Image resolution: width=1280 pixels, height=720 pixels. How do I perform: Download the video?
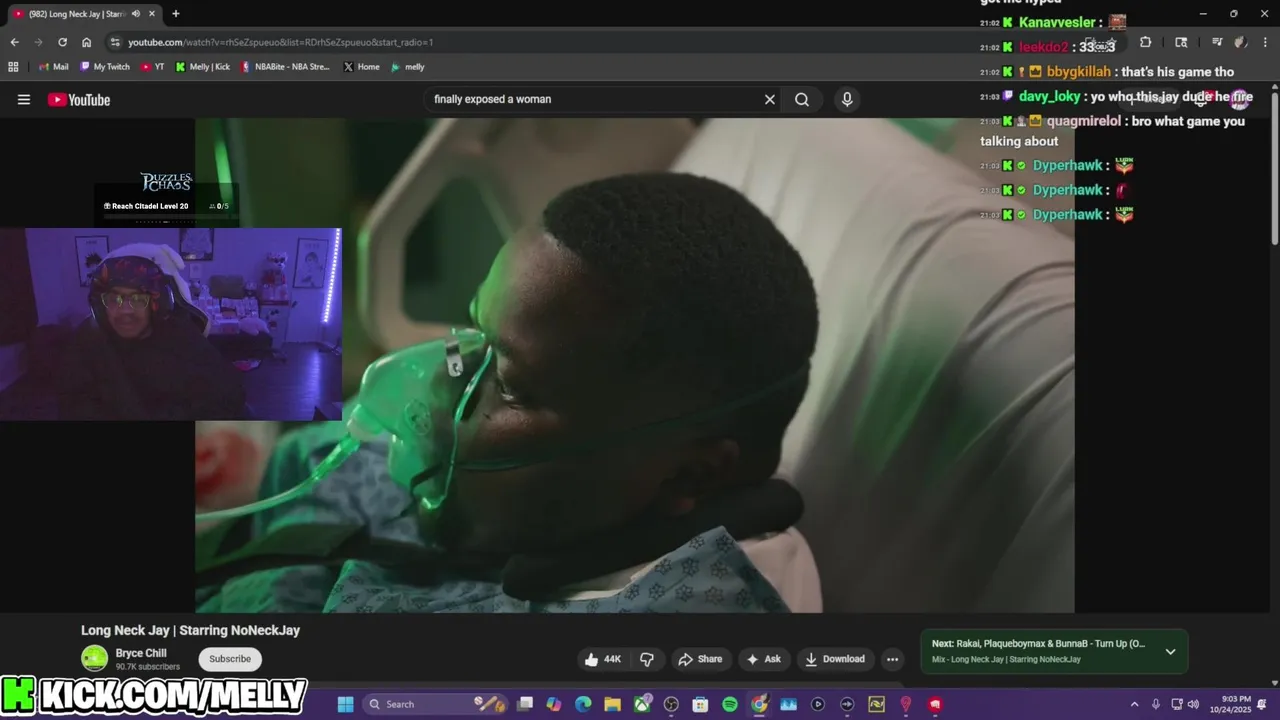(834, 659)
